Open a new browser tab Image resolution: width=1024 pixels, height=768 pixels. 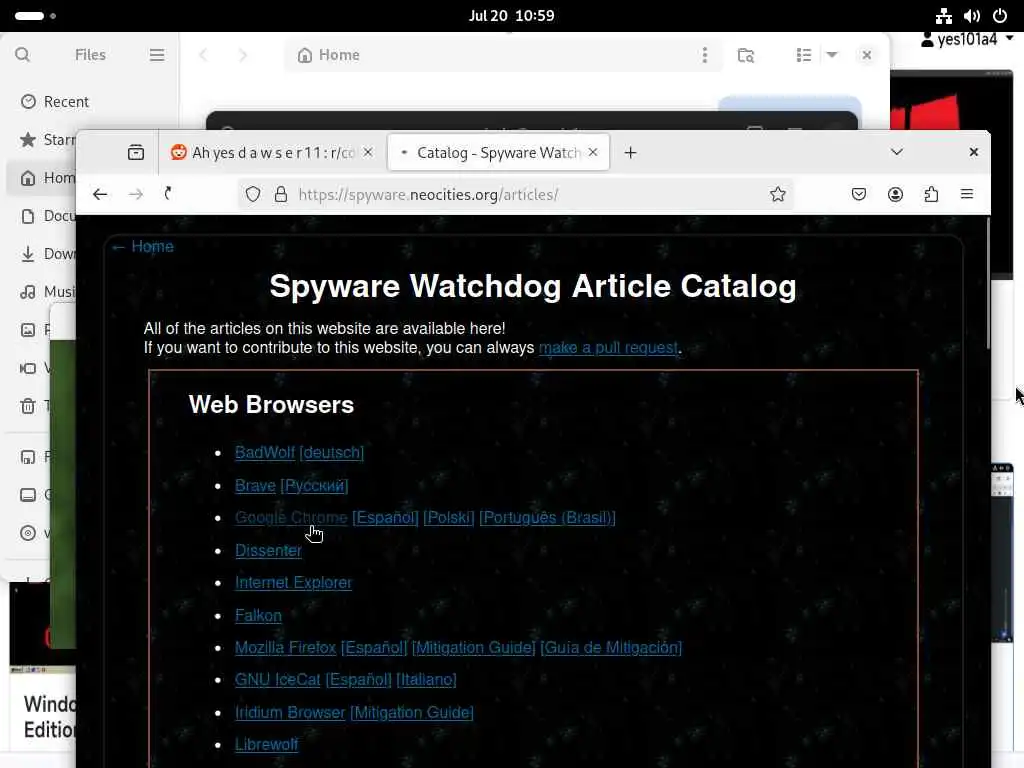point(630,153)
